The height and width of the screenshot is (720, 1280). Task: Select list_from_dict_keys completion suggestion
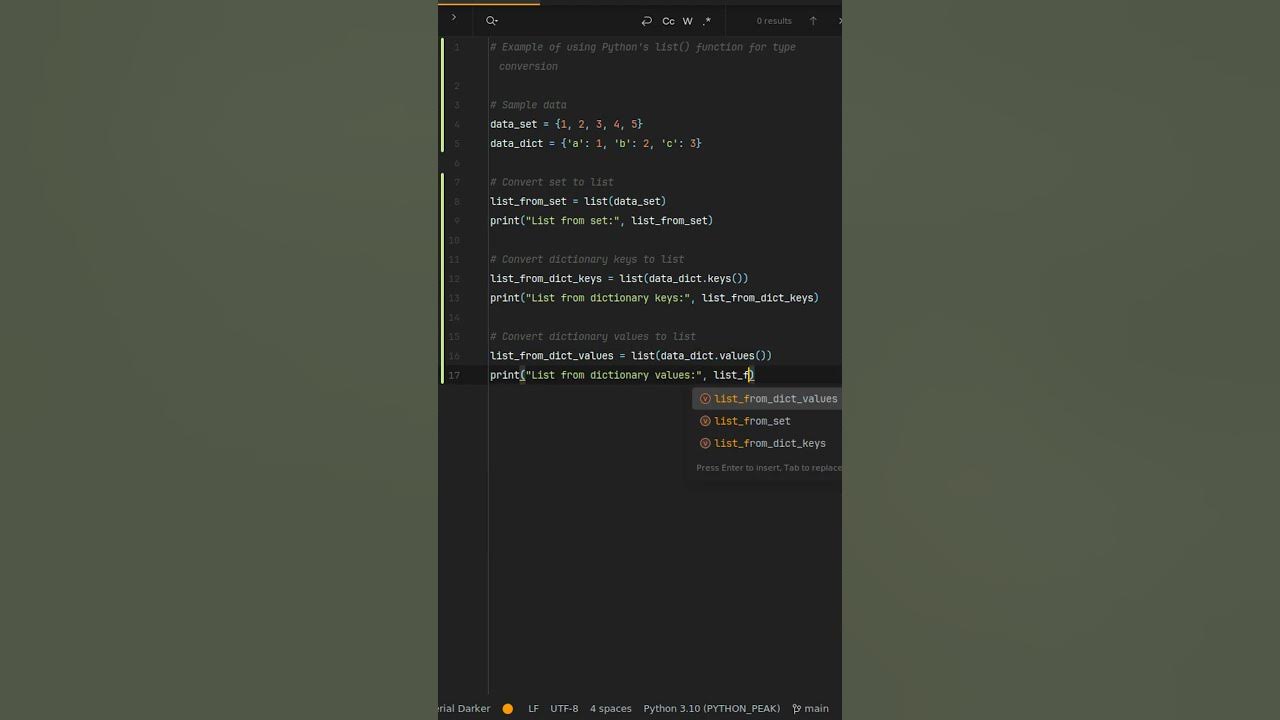pos(767,443)
